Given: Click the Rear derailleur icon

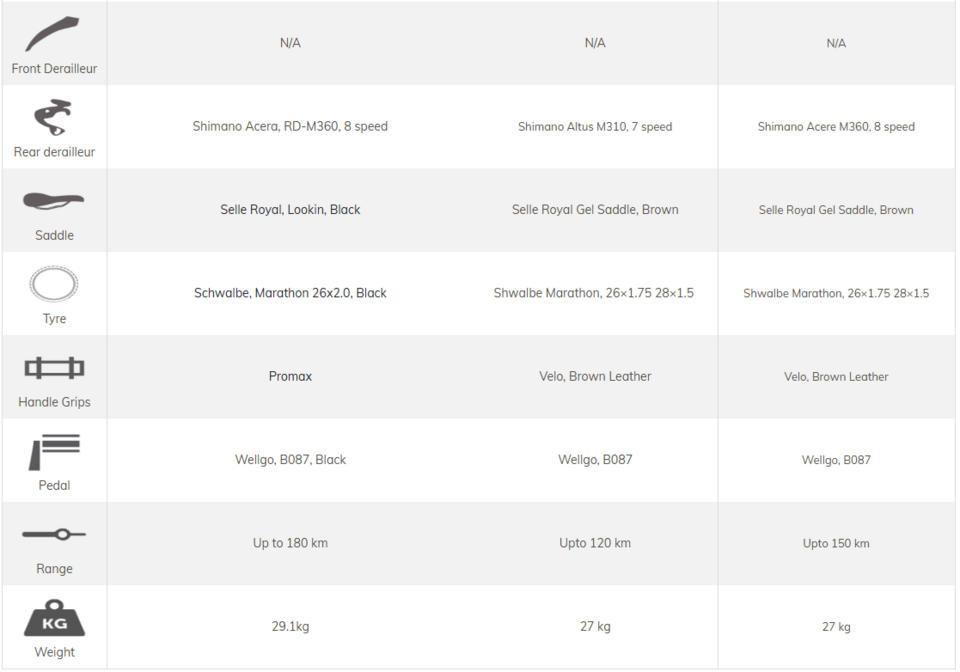Looking at the screenshot, I should (54, 118).
